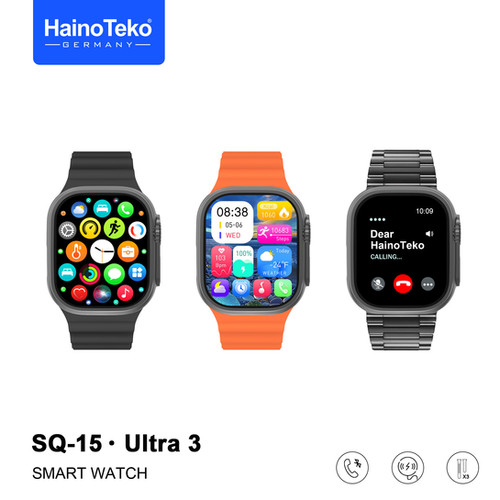
Task: Open the settings gear app icon
Action: [67, 230]
